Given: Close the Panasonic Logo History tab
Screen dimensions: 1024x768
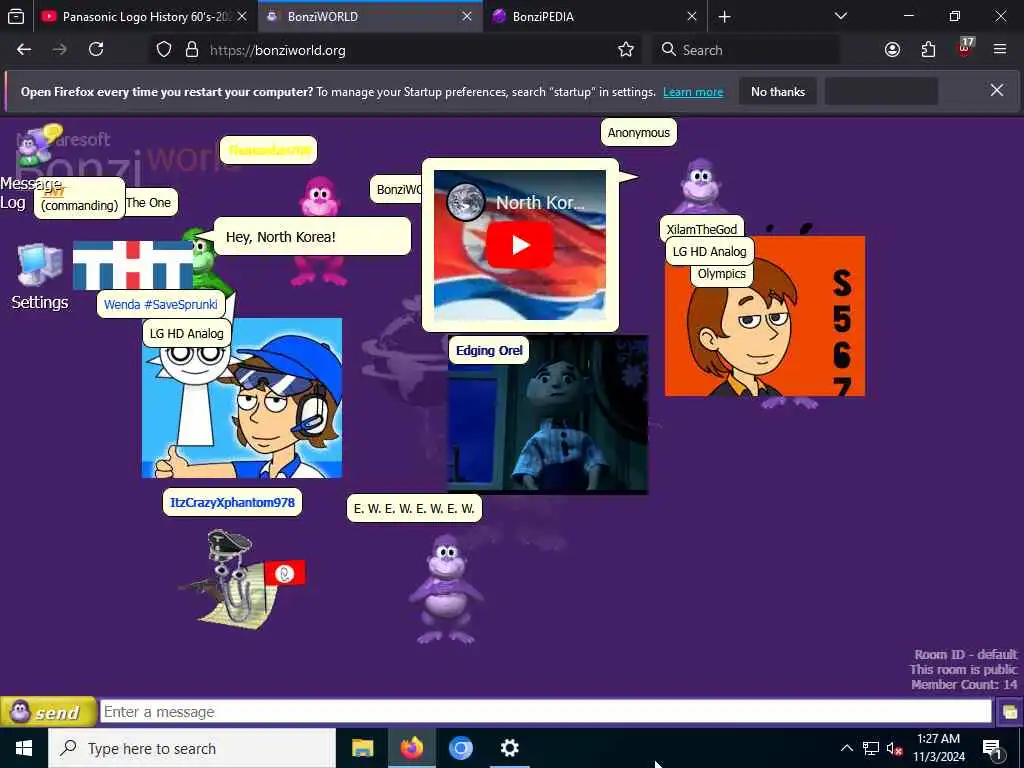Looking at the screenshot, I should coord(242,17).
